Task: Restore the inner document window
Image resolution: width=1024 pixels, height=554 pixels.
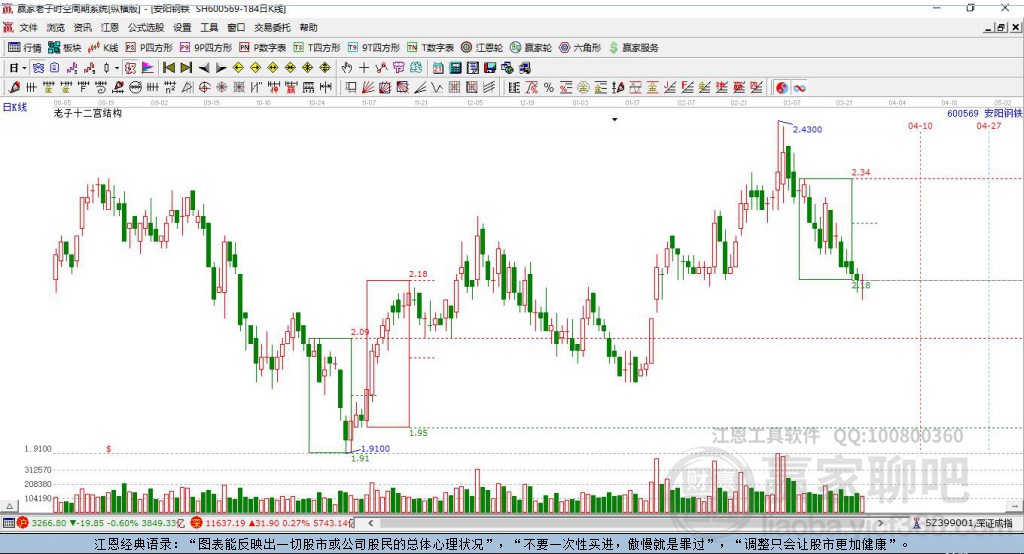Action: point(1001,27)
